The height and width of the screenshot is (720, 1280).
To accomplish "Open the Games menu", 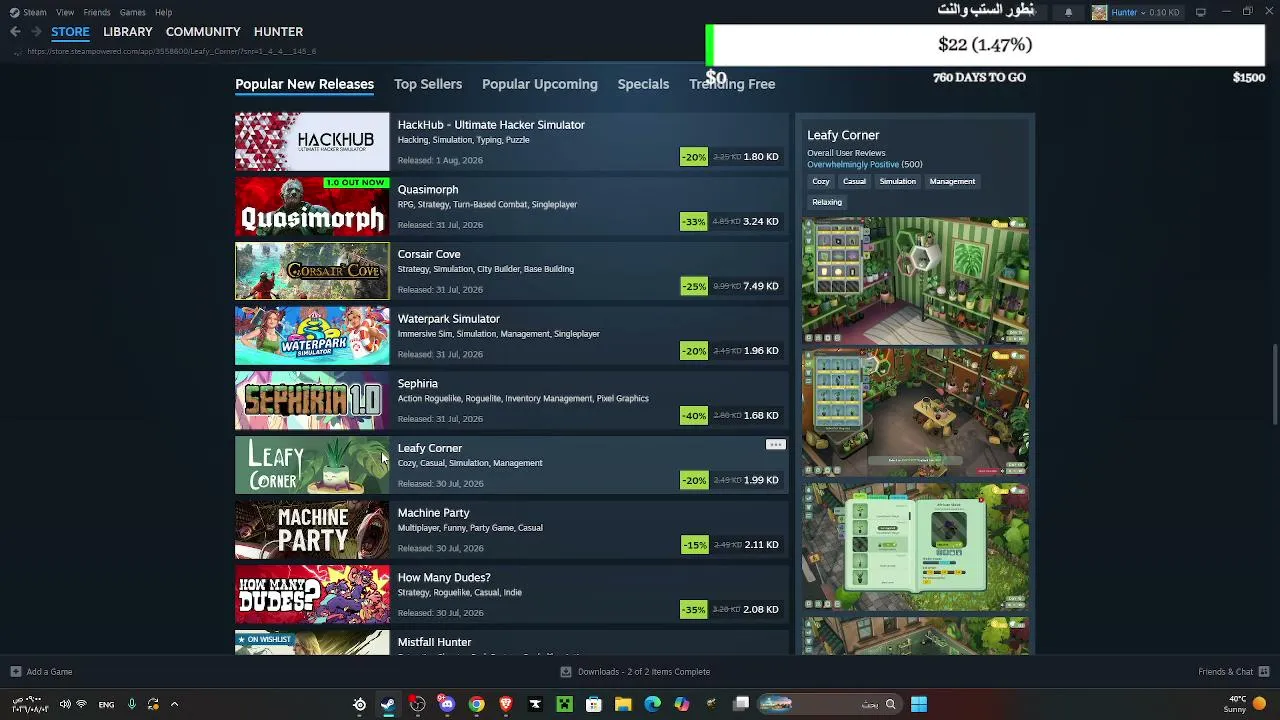I will coord(132,12).
